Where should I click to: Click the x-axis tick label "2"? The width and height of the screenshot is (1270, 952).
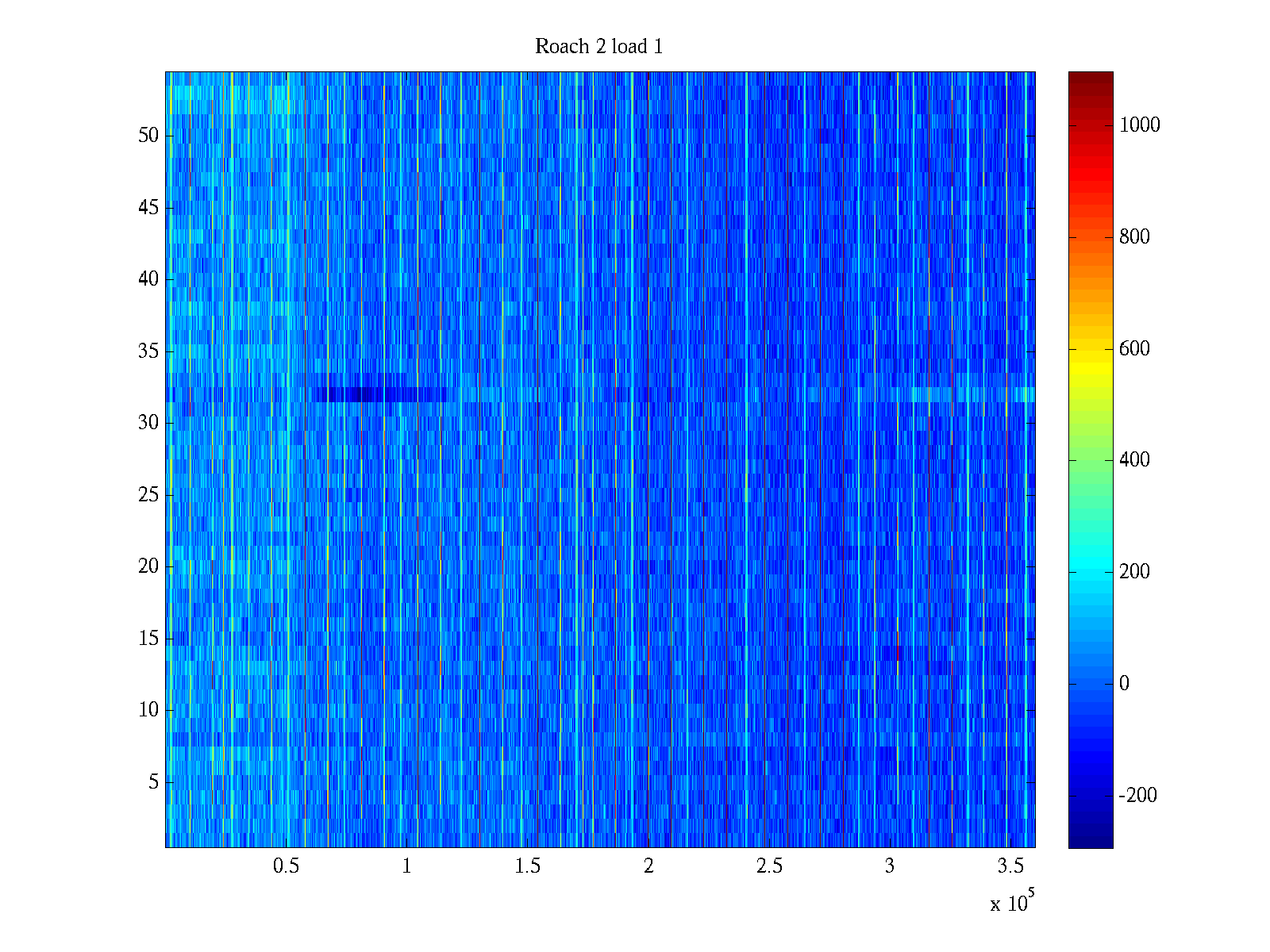point(648,866)
